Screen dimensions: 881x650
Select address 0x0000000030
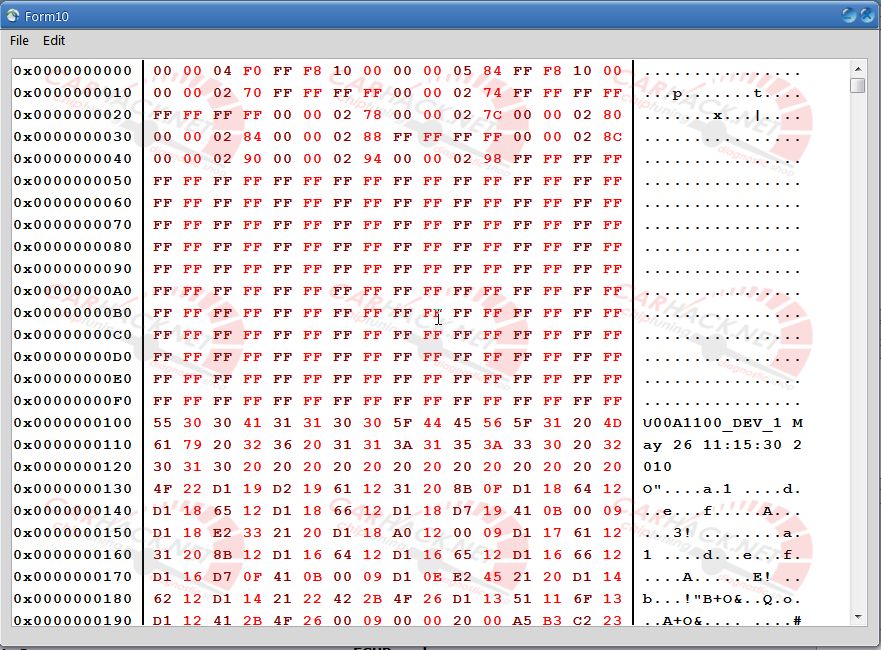73,137
